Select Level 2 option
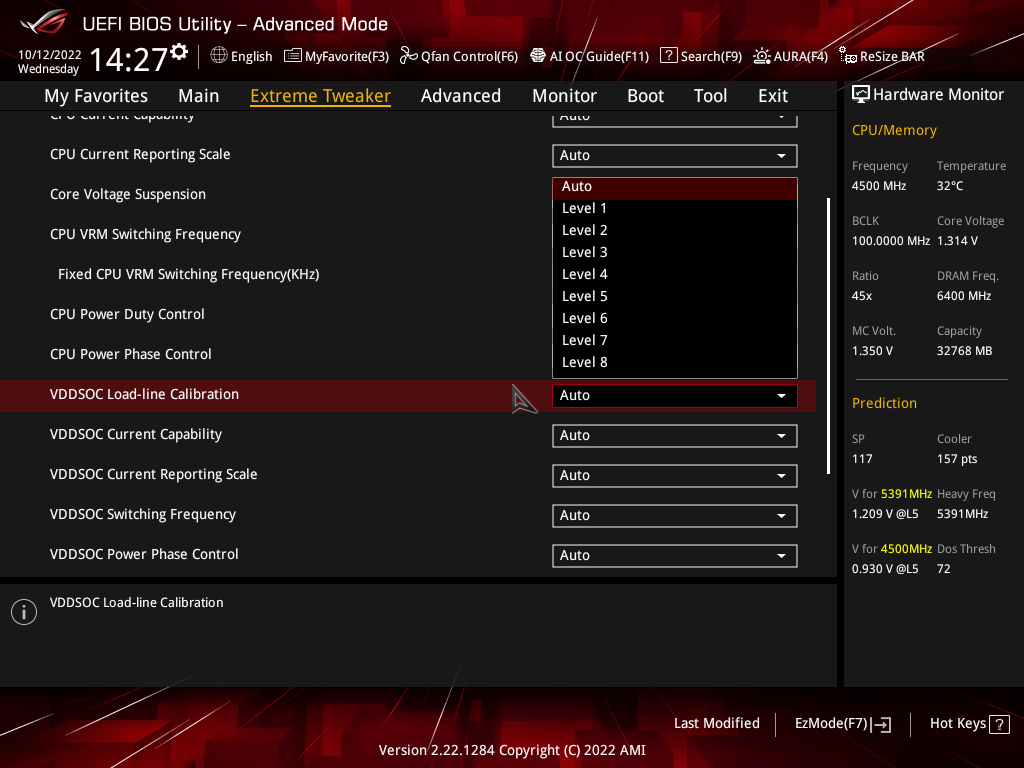Viewport: 1024px width, 768px height. [x=675, y=231]
